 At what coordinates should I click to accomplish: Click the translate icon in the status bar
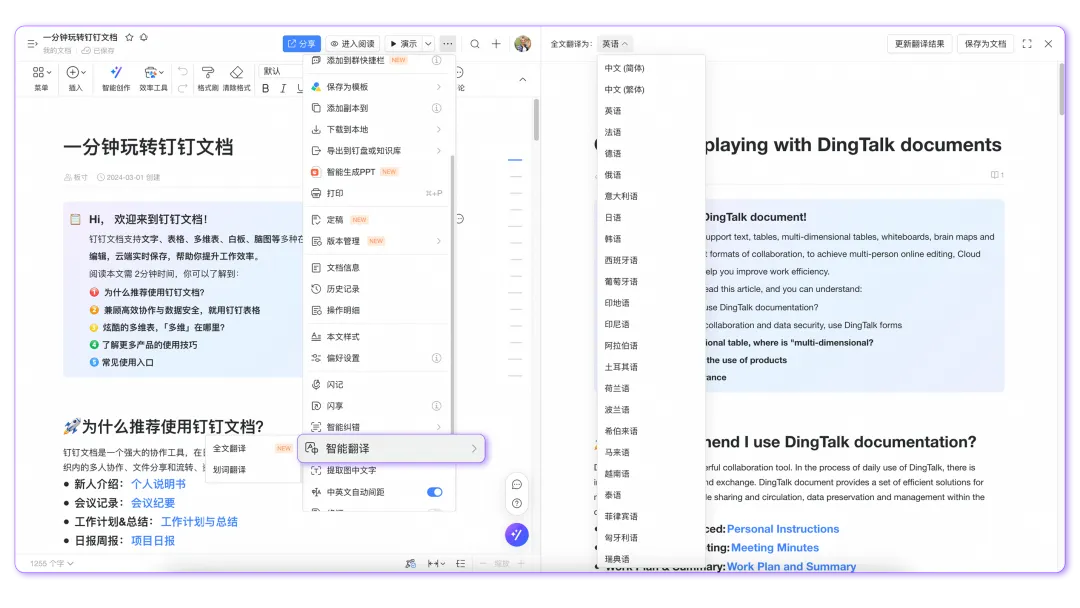tap(411, 563)
